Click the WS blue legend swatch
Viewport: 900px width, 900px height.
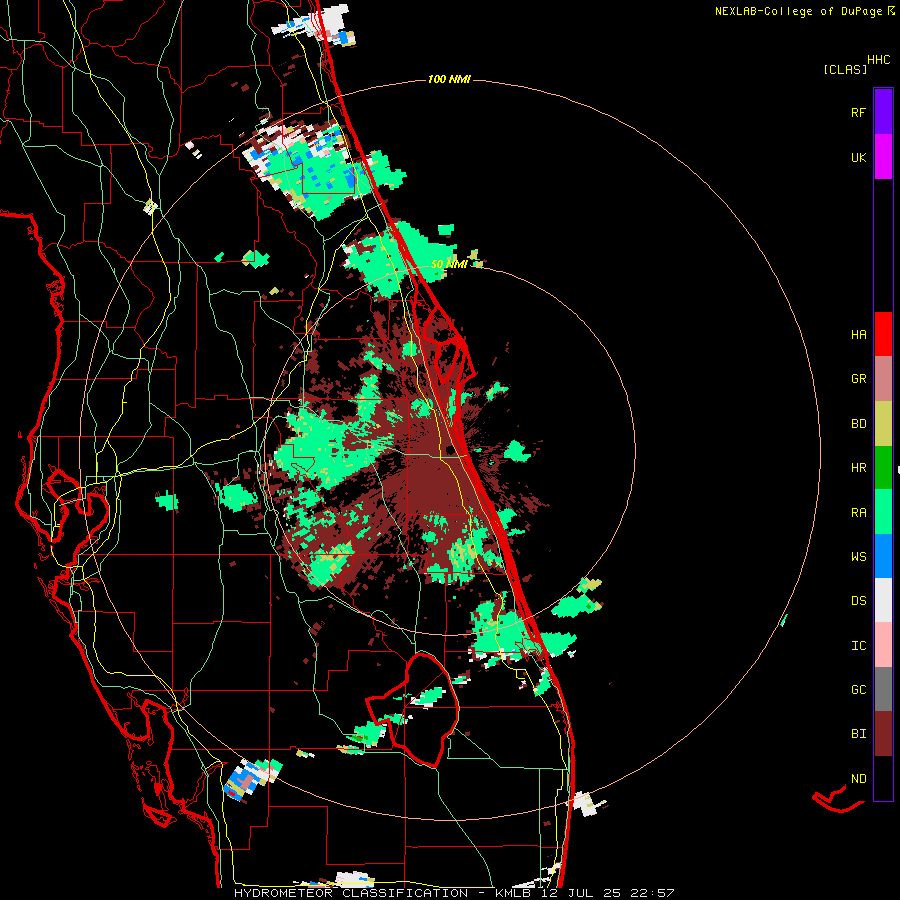click(883, 556)
